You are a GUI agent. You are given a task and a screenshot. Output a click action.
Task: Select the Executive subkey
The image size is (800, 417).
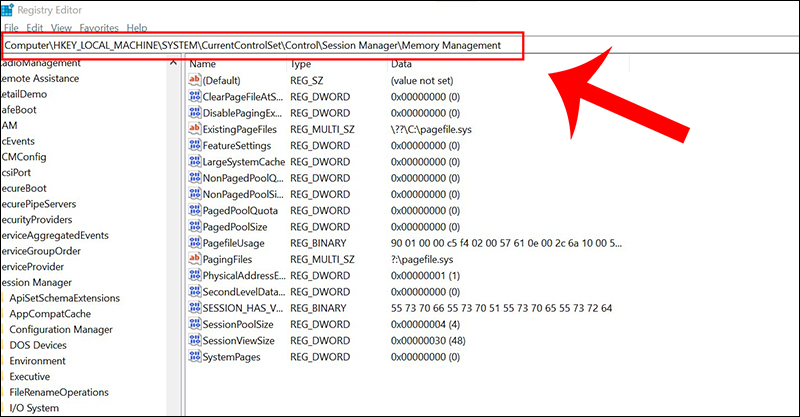click(30, 377)
